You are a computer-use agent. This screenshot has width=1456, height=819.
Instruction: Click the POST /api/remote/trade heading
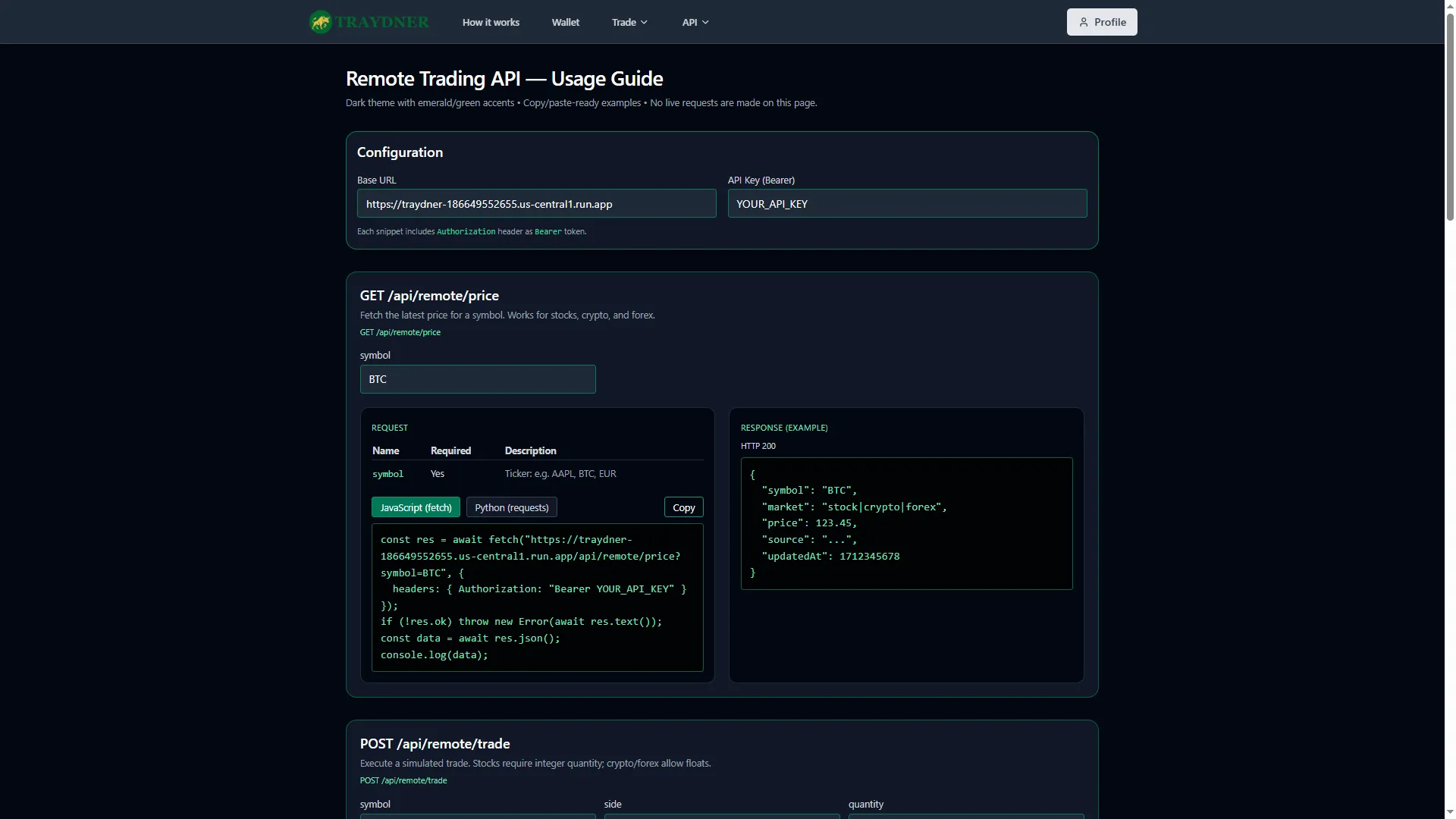435,744
